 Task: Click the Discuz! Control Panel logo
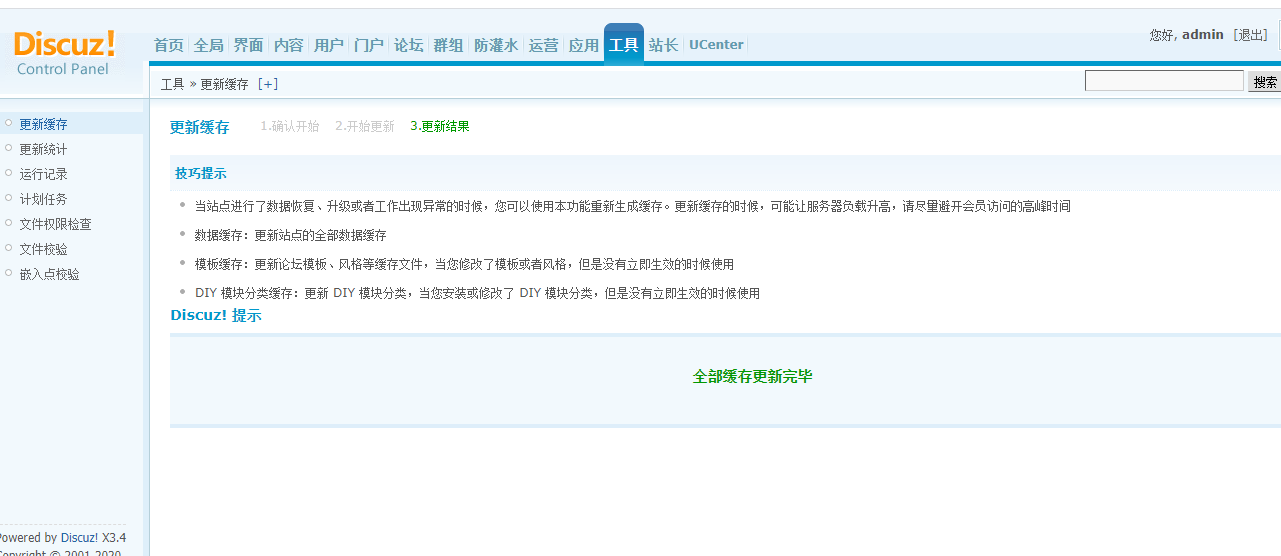(x=64, y=53)
